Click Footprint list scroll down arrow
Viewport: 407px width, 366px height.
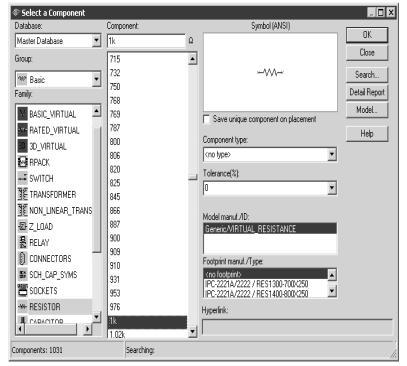point(332,291)
